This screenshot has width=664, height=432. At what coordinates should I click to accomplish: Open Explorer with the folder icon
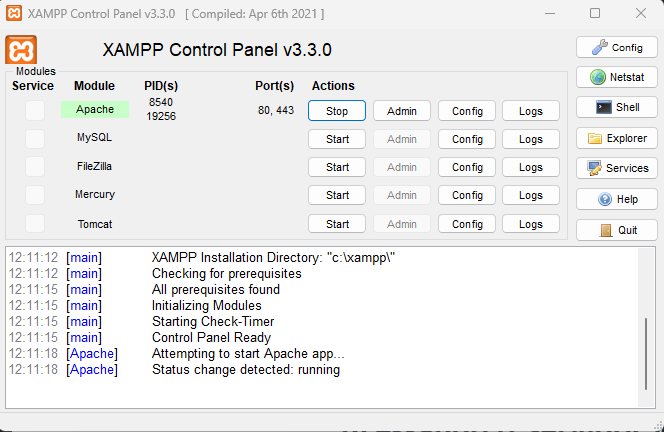[615, 138]
